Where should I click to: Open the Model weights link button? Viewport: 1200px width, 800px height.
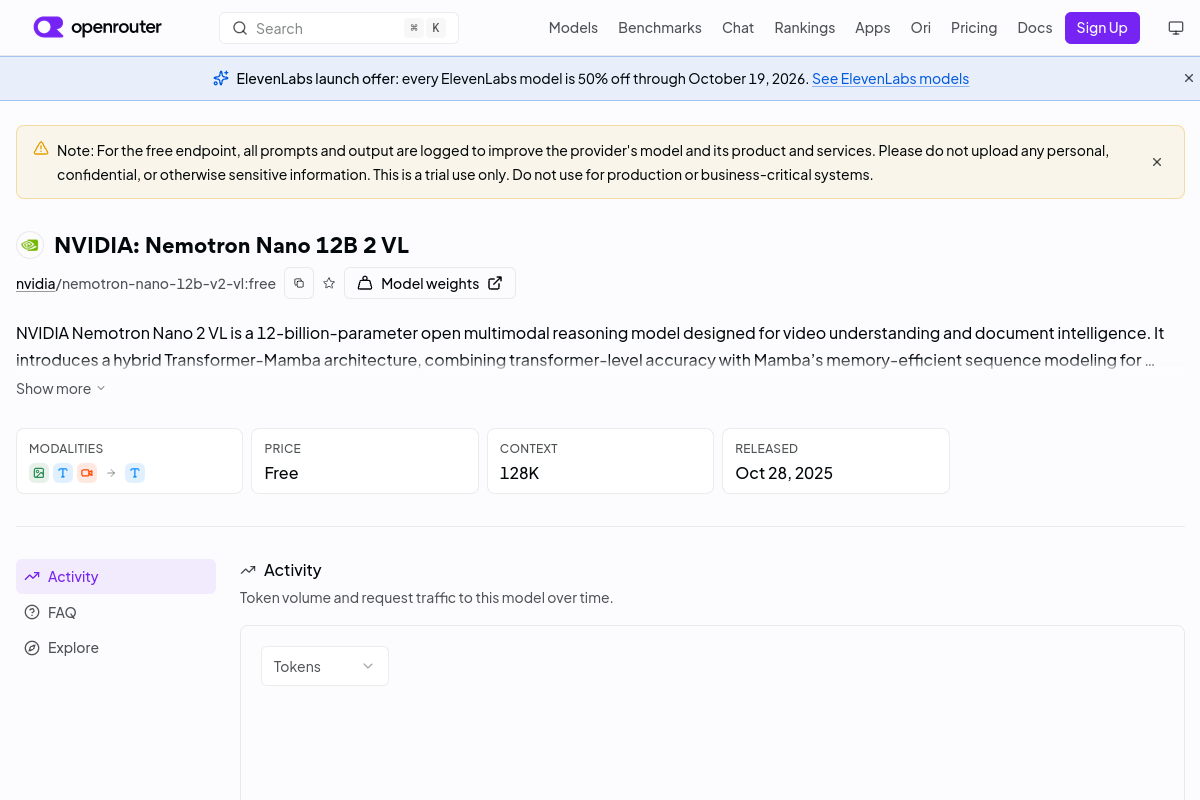click(x=430, y=283)
